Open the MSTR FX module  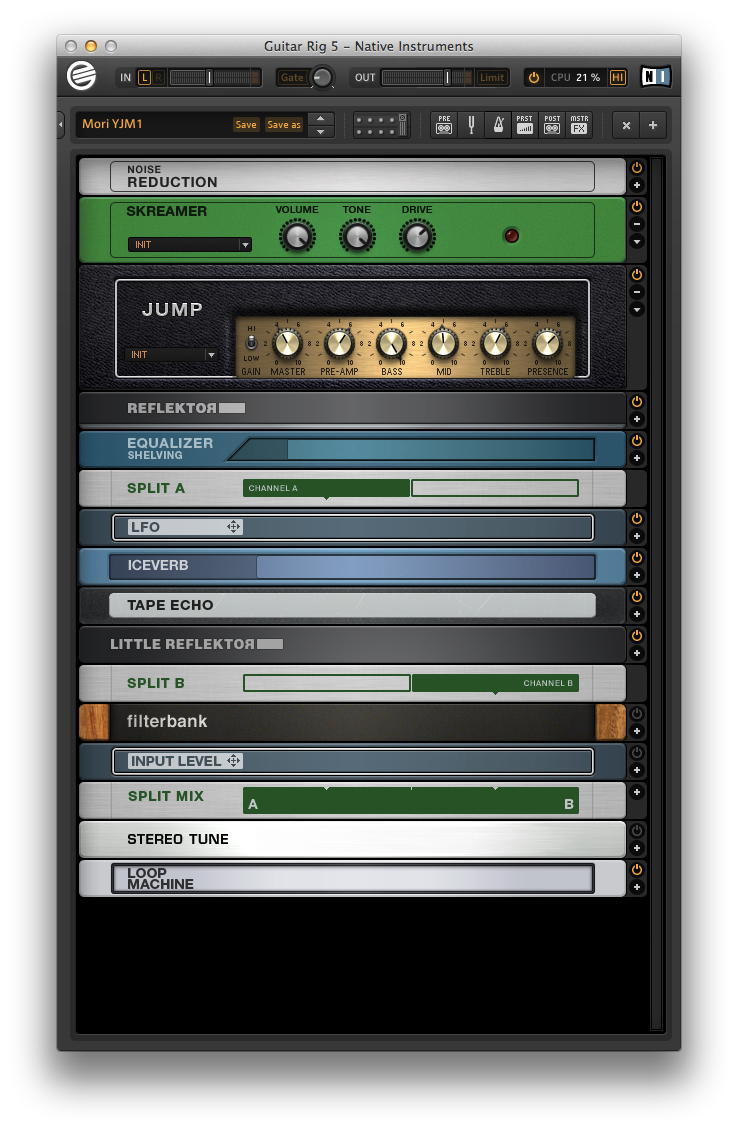579,125
